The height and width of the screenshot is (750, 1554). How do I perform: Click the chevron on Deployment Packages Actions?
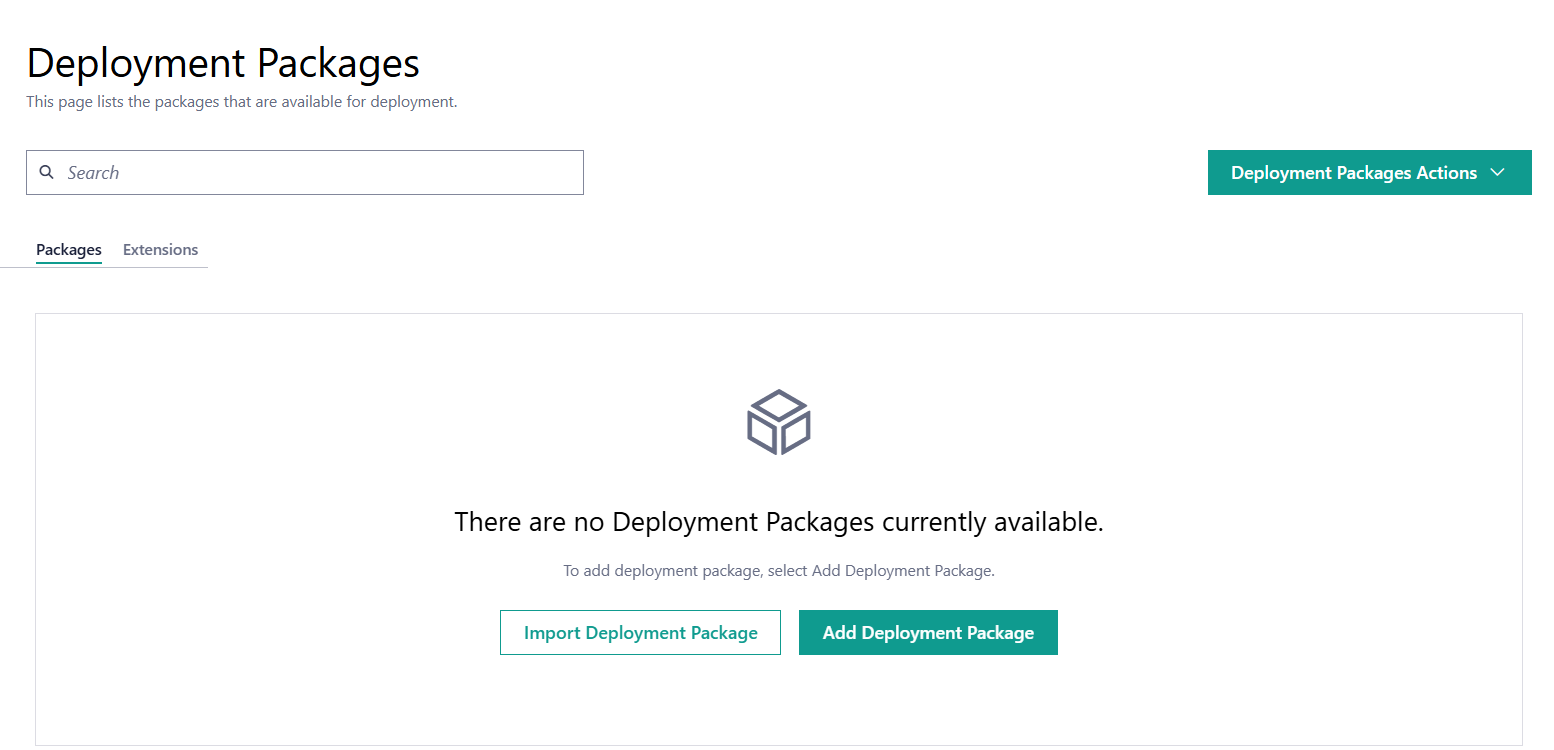(x=1497, y=172)
